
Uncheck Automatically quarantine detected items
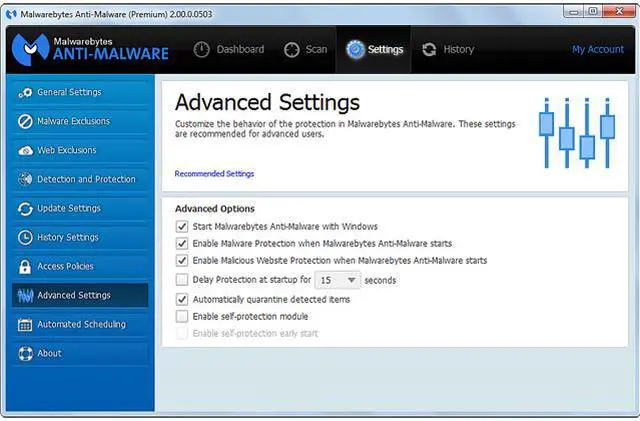coord(182,299)
